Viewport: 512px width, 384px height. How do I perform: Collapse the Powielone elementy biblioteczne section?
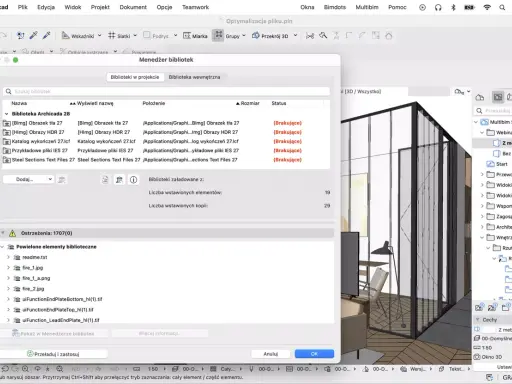3,247
